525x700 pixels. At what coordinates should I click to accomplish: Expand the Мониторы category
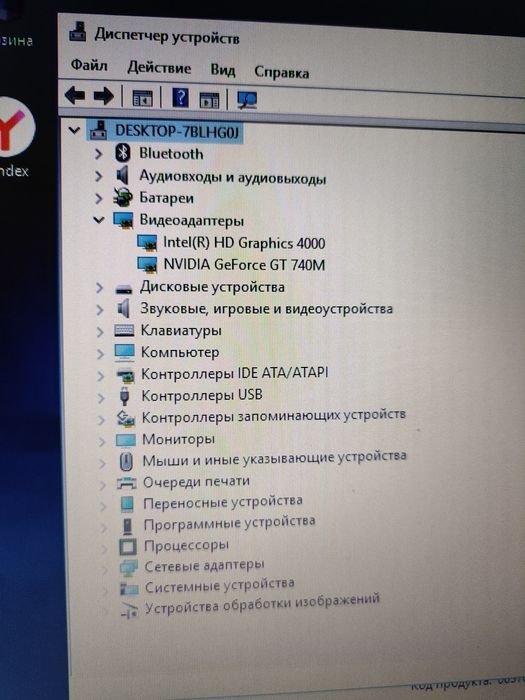pos(102,441)
